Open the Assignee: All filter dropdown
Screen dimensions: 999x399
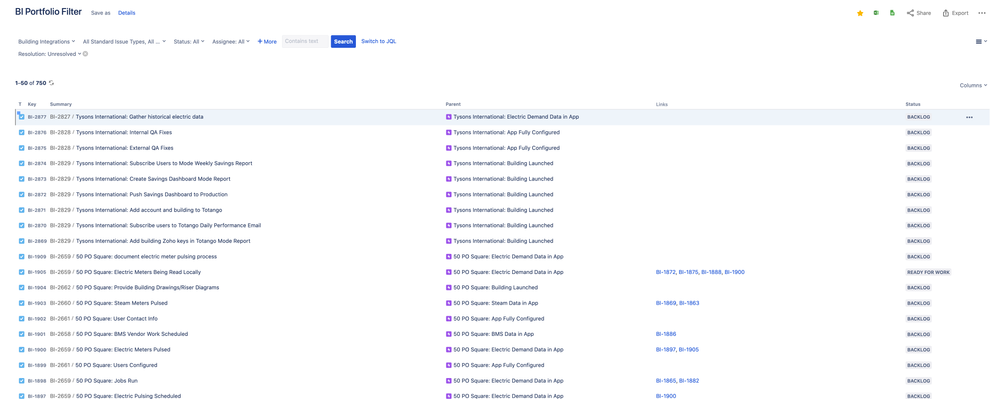(x=231, y=41)
